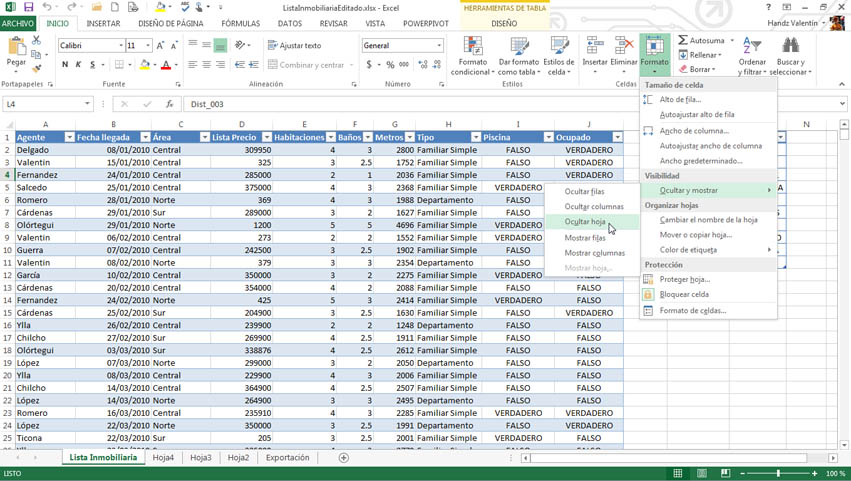Choose Proteger hoja... from Formato menu

tap(684, 280)
